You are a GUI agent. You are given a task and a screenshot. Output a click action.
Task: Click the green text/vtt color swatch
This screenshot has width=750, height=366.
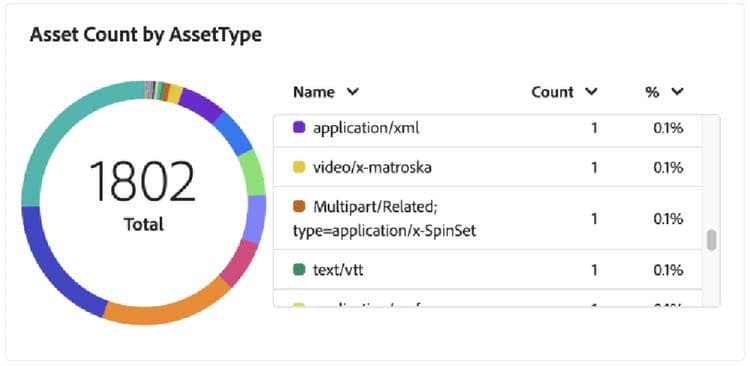tap(299, 269)
